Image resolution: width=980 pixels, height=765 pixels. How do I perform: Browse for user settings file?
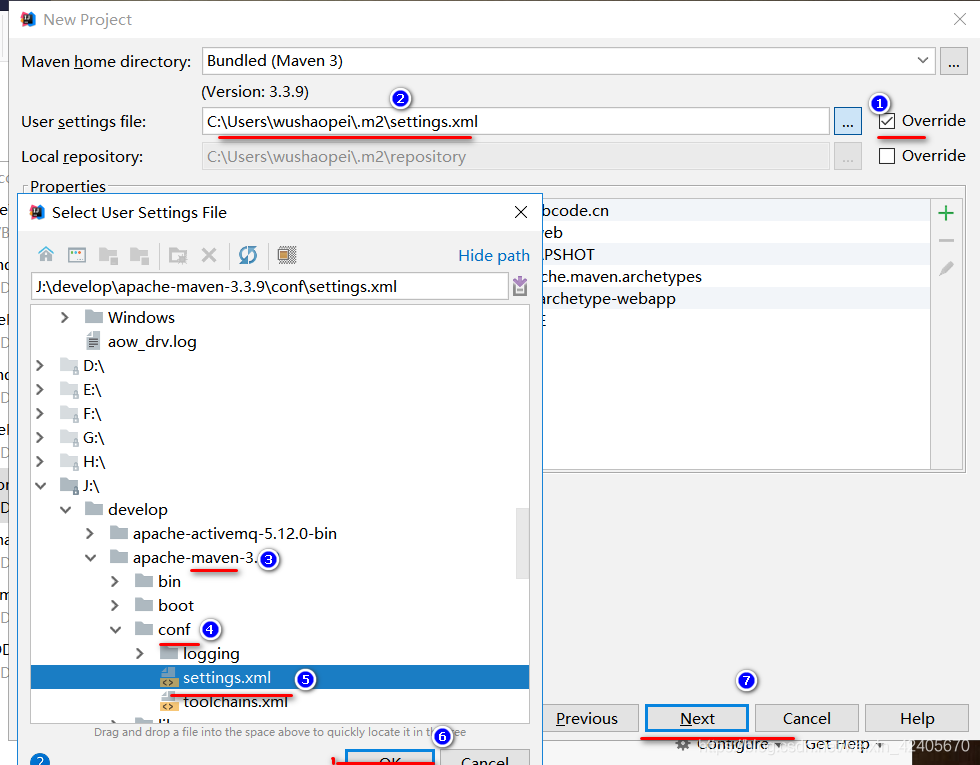point(848,121)
